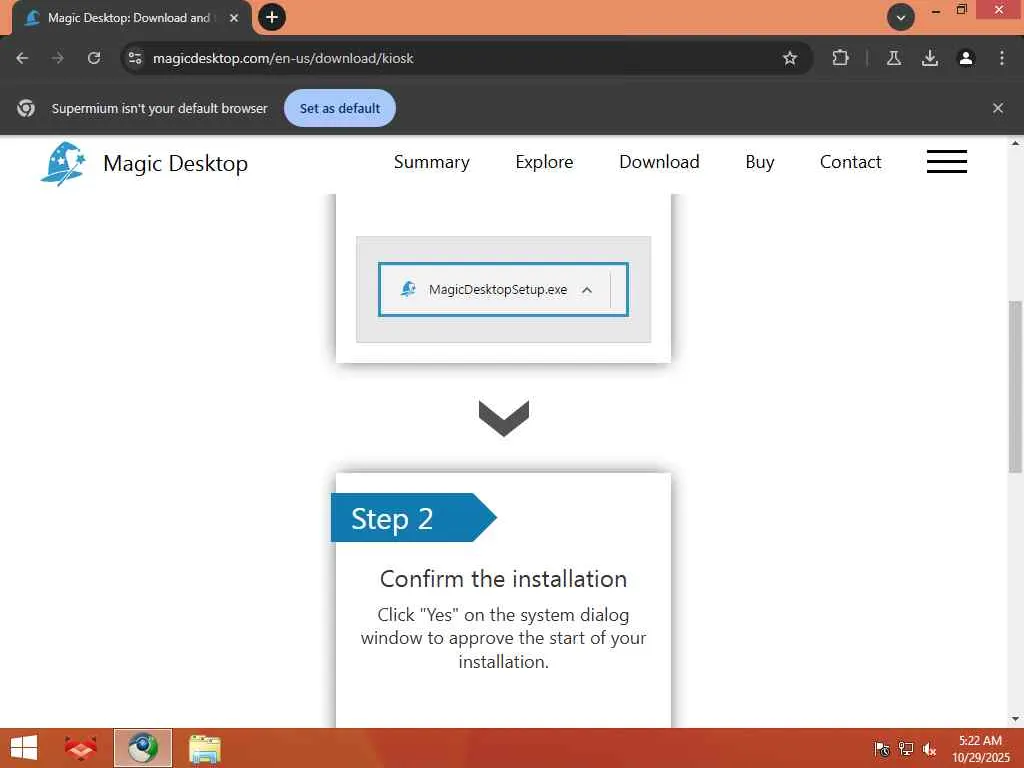Click the Magic Desktop wizard hat logo
Image resolution: width=1024 pixels, height=768 pixels.
click(63, 164)
